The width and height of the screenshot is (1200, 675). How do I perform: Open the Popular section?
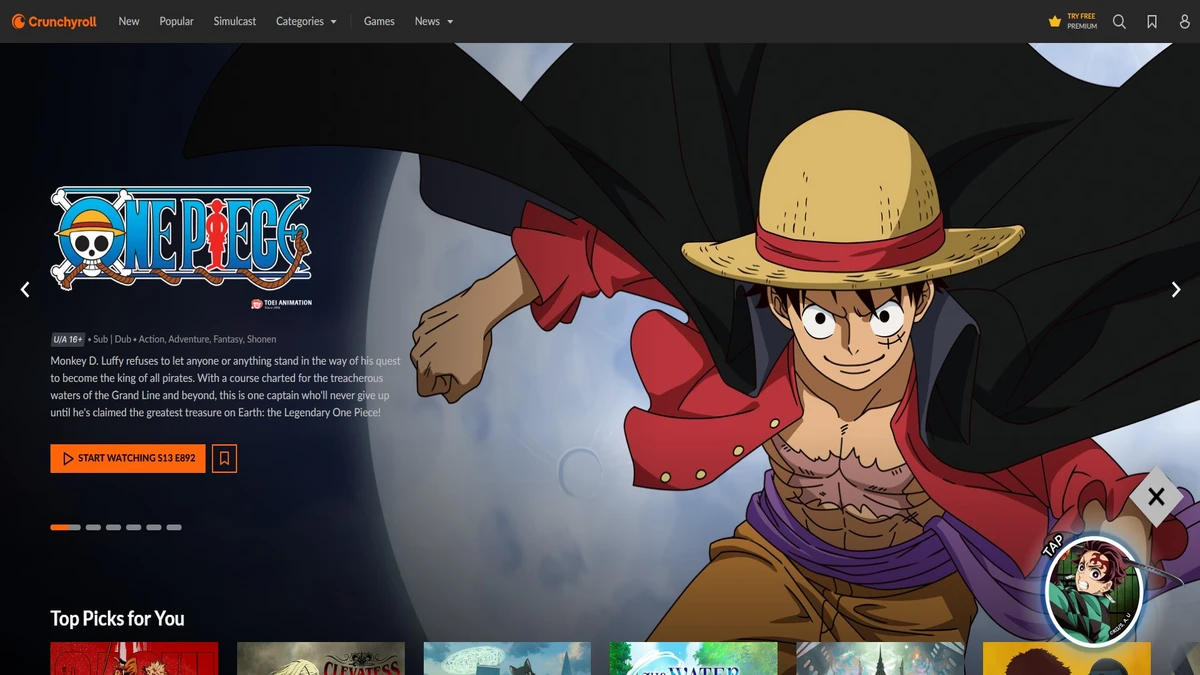coord(176,21)
